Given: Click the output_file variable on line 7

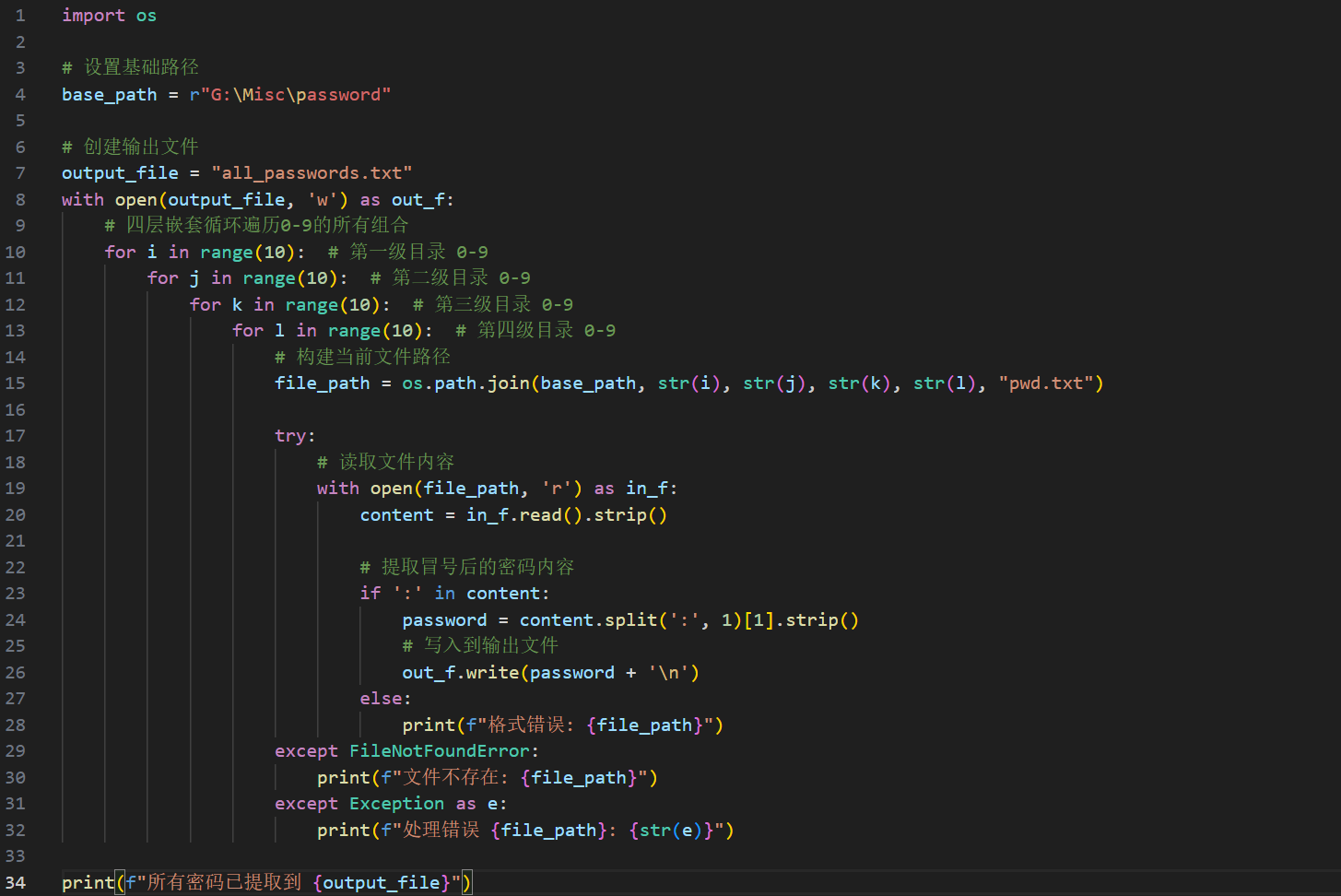Looking at the screenshot, I should (x=120, y=173).
